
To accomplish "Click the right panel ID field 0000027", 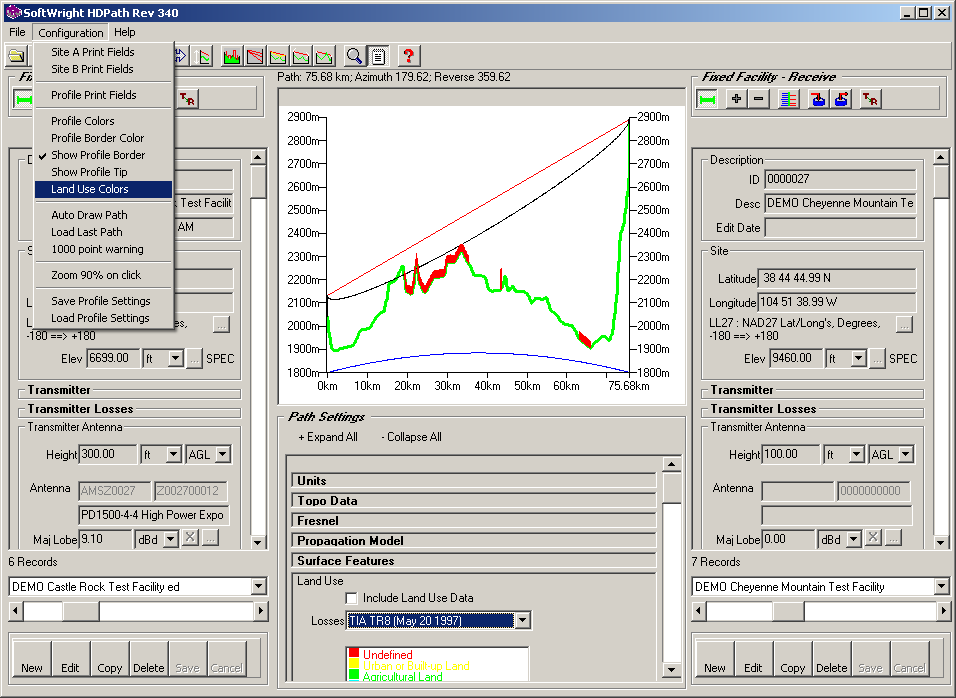I will 840,179.
